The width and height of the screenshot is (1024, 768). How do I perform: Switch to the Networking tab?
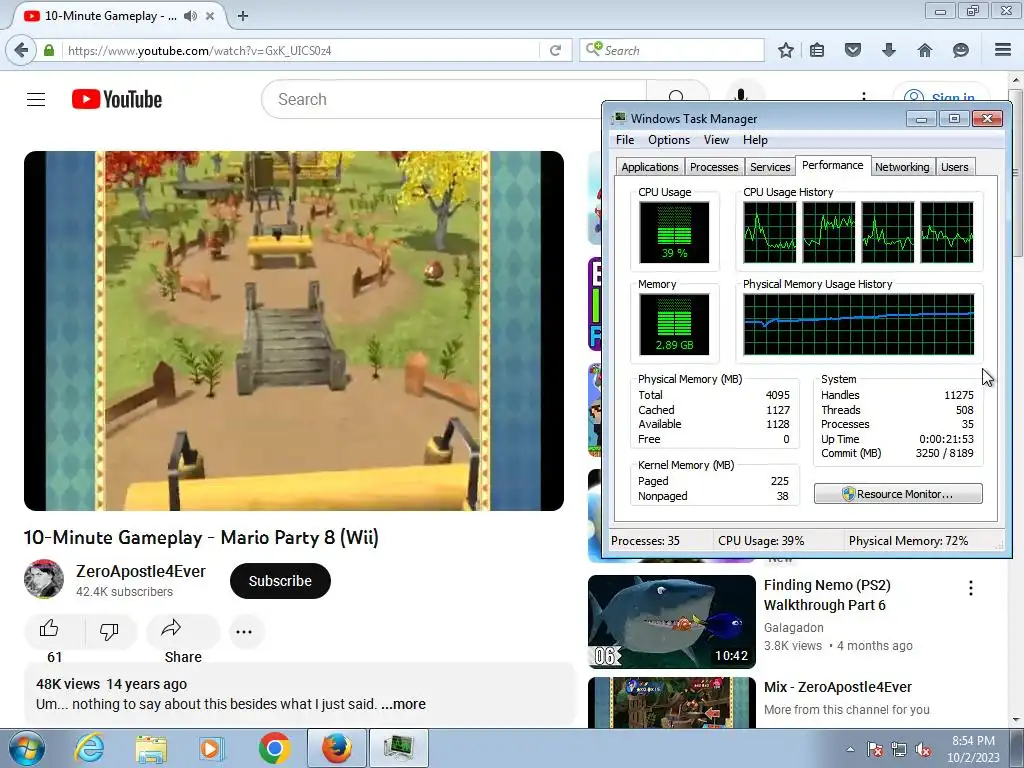pyautogui.click(x=902, y=167)
